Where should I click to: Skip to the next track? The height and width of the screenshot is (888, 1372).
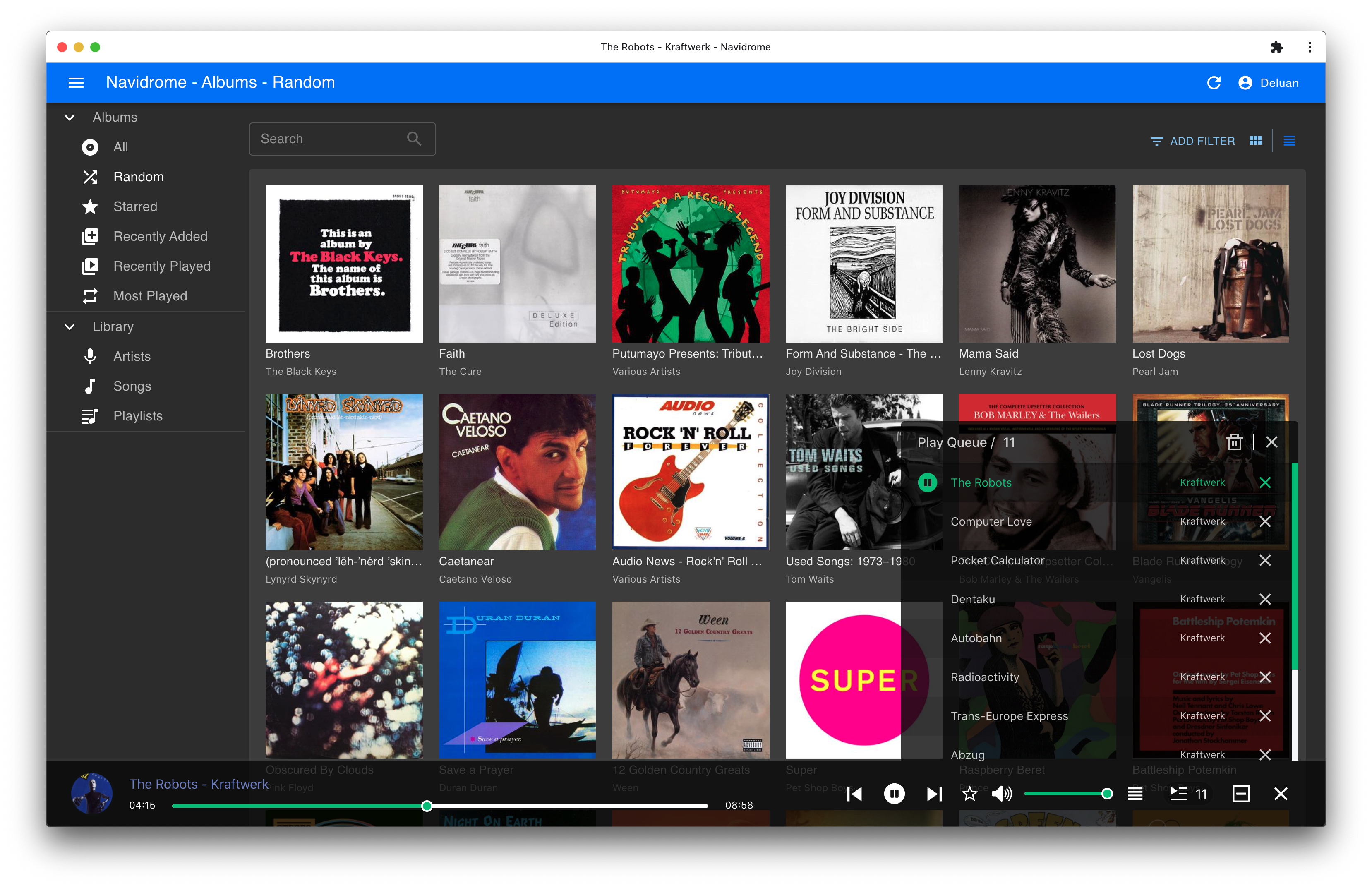(x=934, y=794)
